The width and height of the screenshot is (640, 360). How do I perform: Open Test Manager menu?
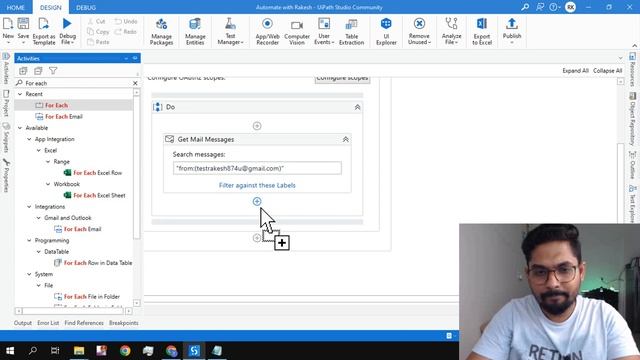[x=230, y=31]
